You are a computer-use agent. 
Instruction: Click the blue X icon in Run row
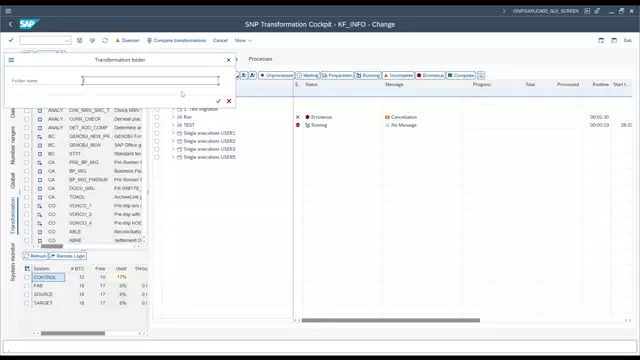click(298, 117)
